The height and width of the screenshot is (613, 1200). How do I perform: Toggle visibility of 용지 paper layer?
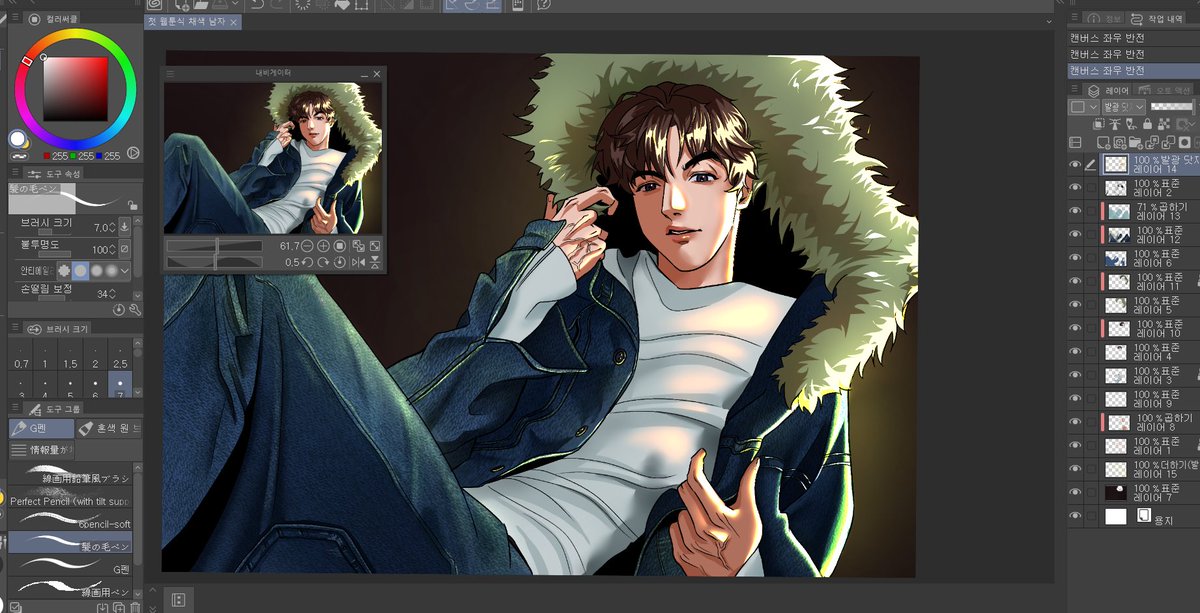click(x=1075, y=516)
